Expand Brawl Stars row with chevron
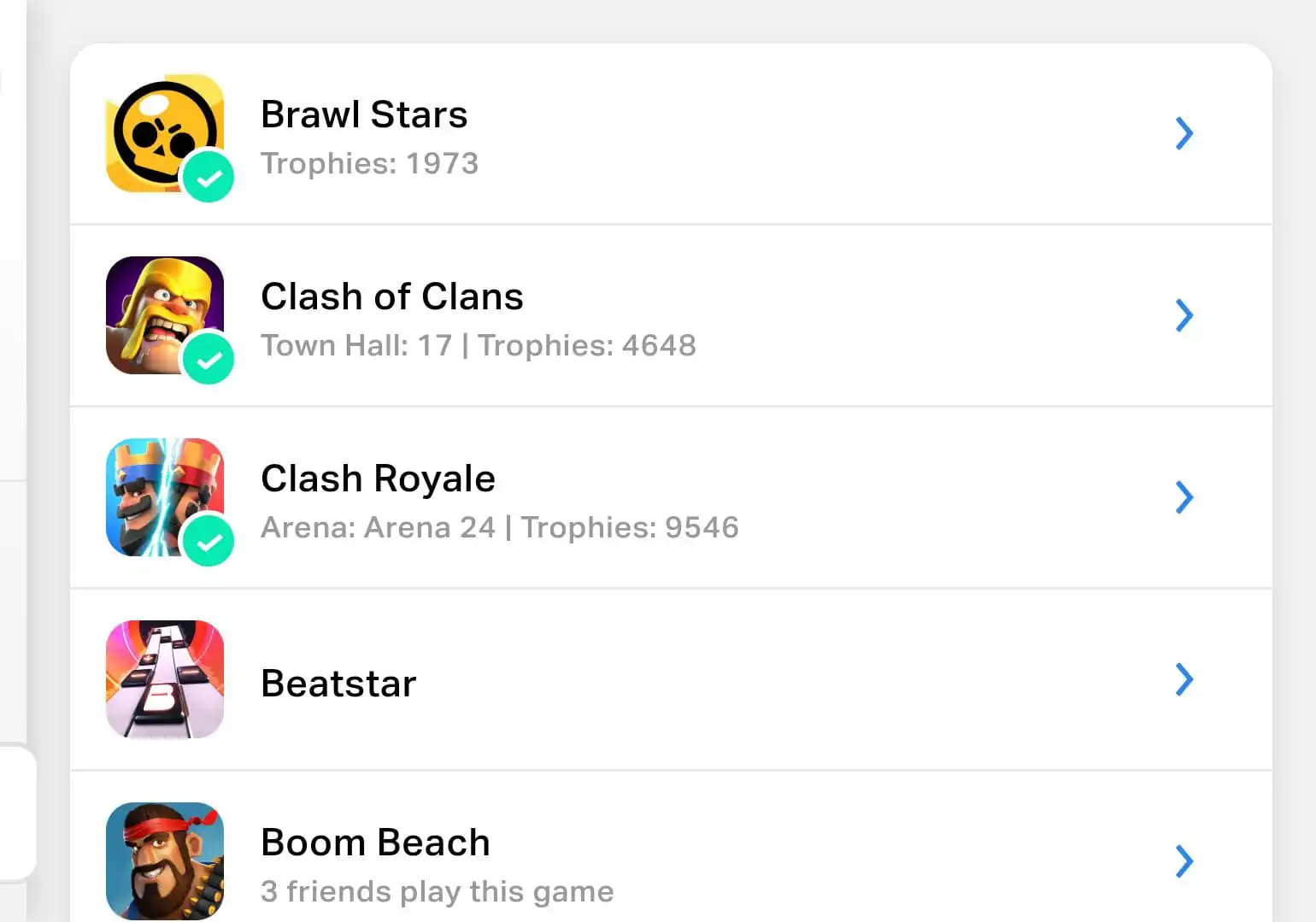Viewport: 1316px width, 922px height. point(1184,133)
